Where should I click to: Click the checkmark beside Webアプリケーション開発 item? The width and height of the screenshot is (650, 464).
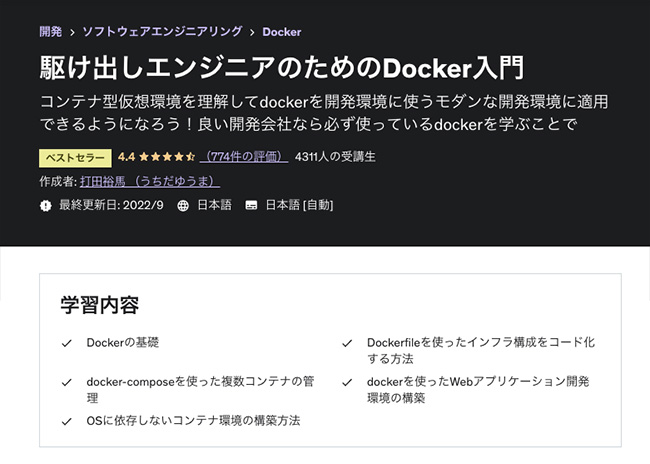(346, 382)
